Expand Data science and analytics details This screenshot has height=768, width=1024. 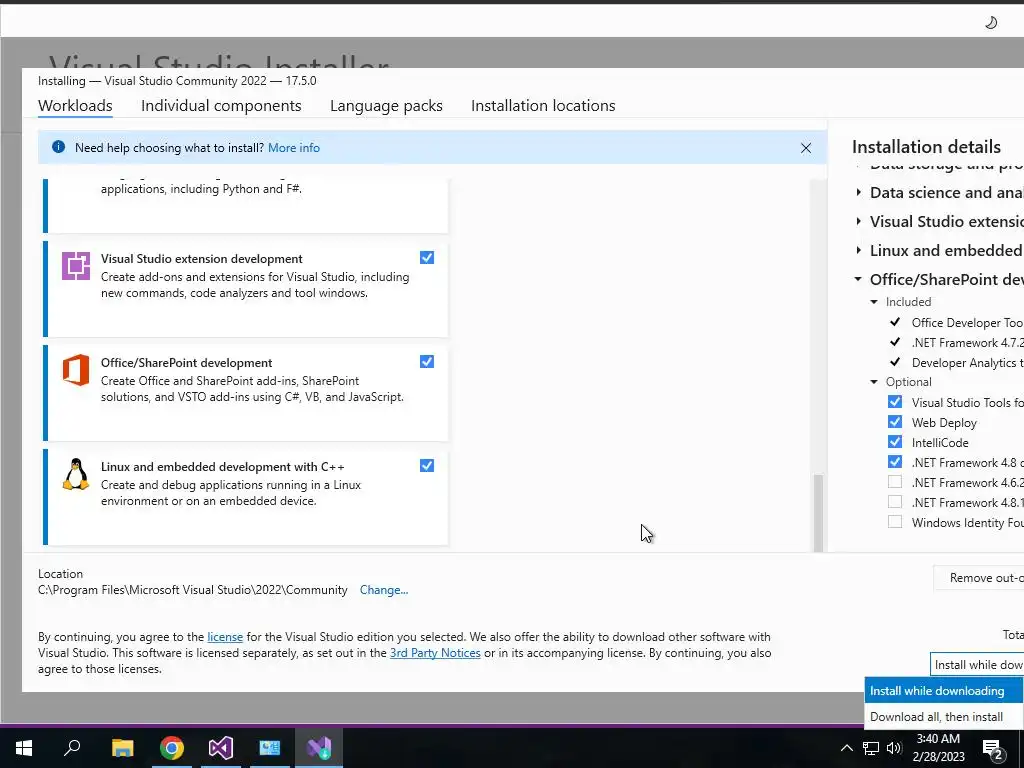tap(858, 192)
